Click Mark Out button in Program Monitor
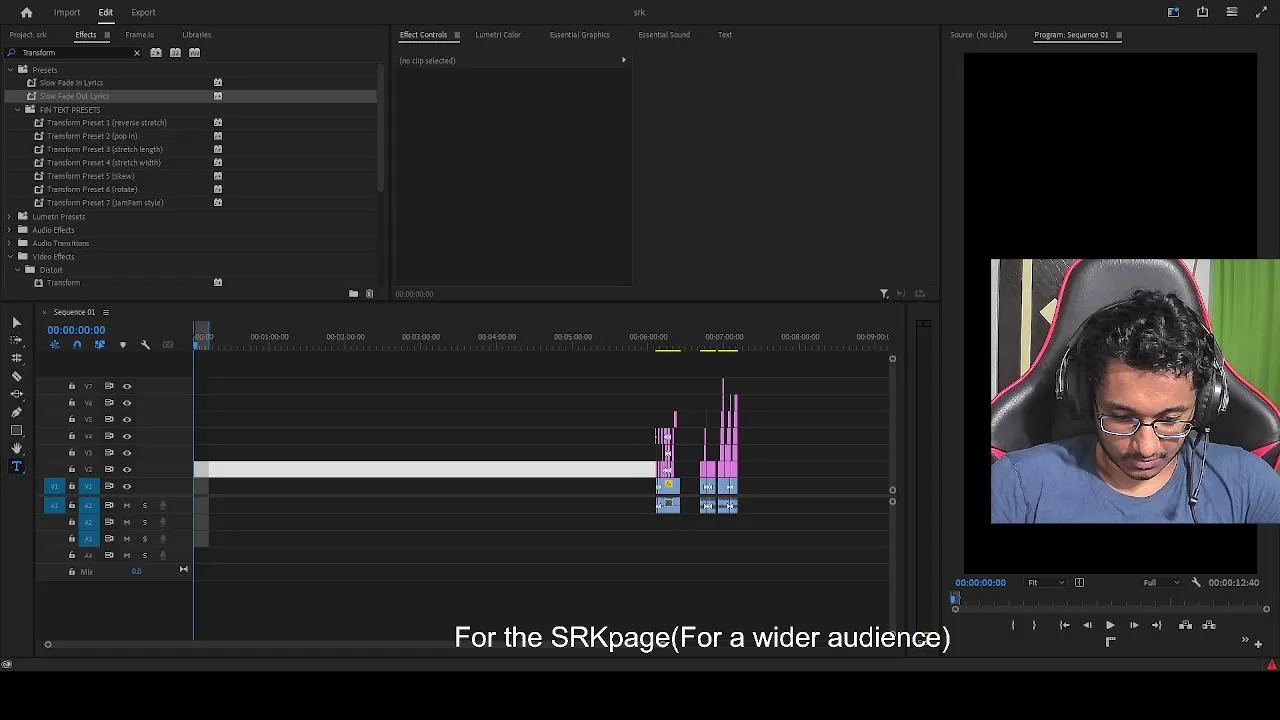The image size is (1280, 720). tap(1034, 625)
